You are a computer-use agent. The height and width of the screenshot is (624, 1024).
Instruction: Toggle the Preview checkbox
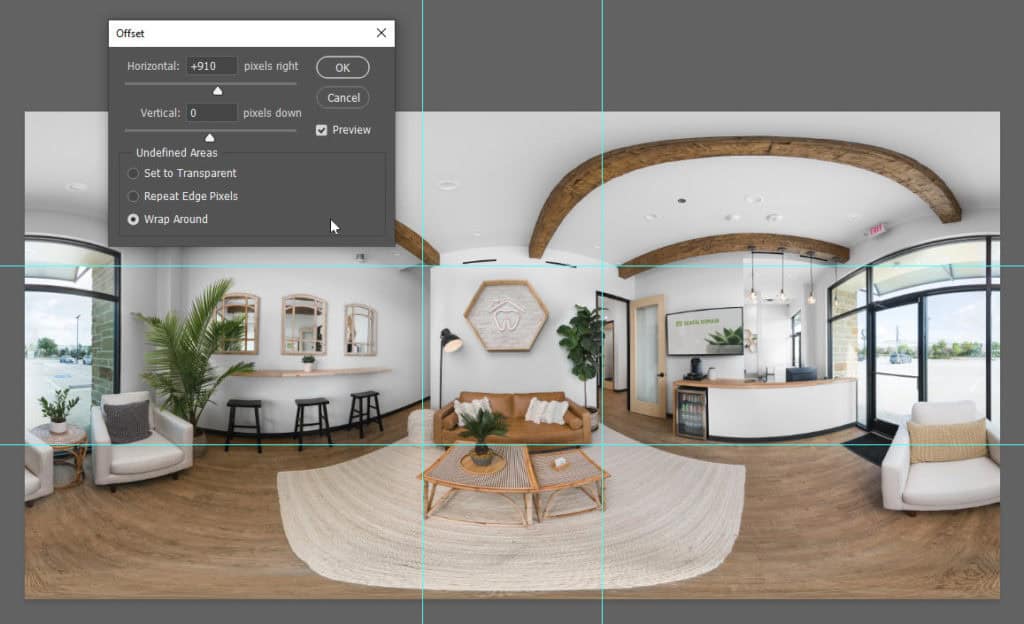coord(321,130)
